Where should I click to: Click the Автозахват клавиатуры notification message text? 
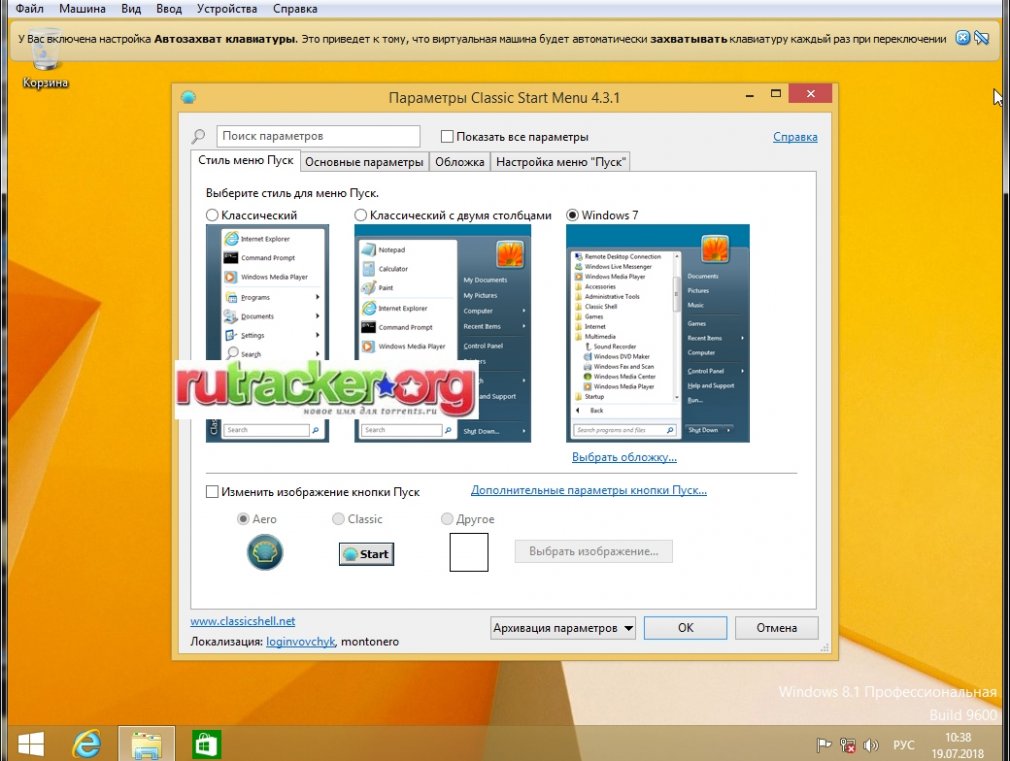(482, 39)
